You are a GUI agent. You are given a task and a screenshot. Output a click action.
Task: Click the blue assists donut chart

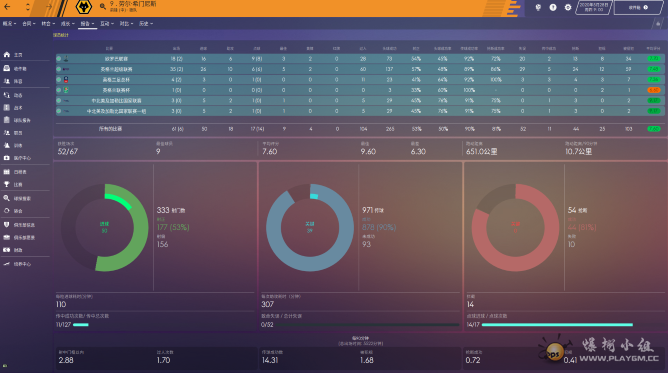coord(310,227)
